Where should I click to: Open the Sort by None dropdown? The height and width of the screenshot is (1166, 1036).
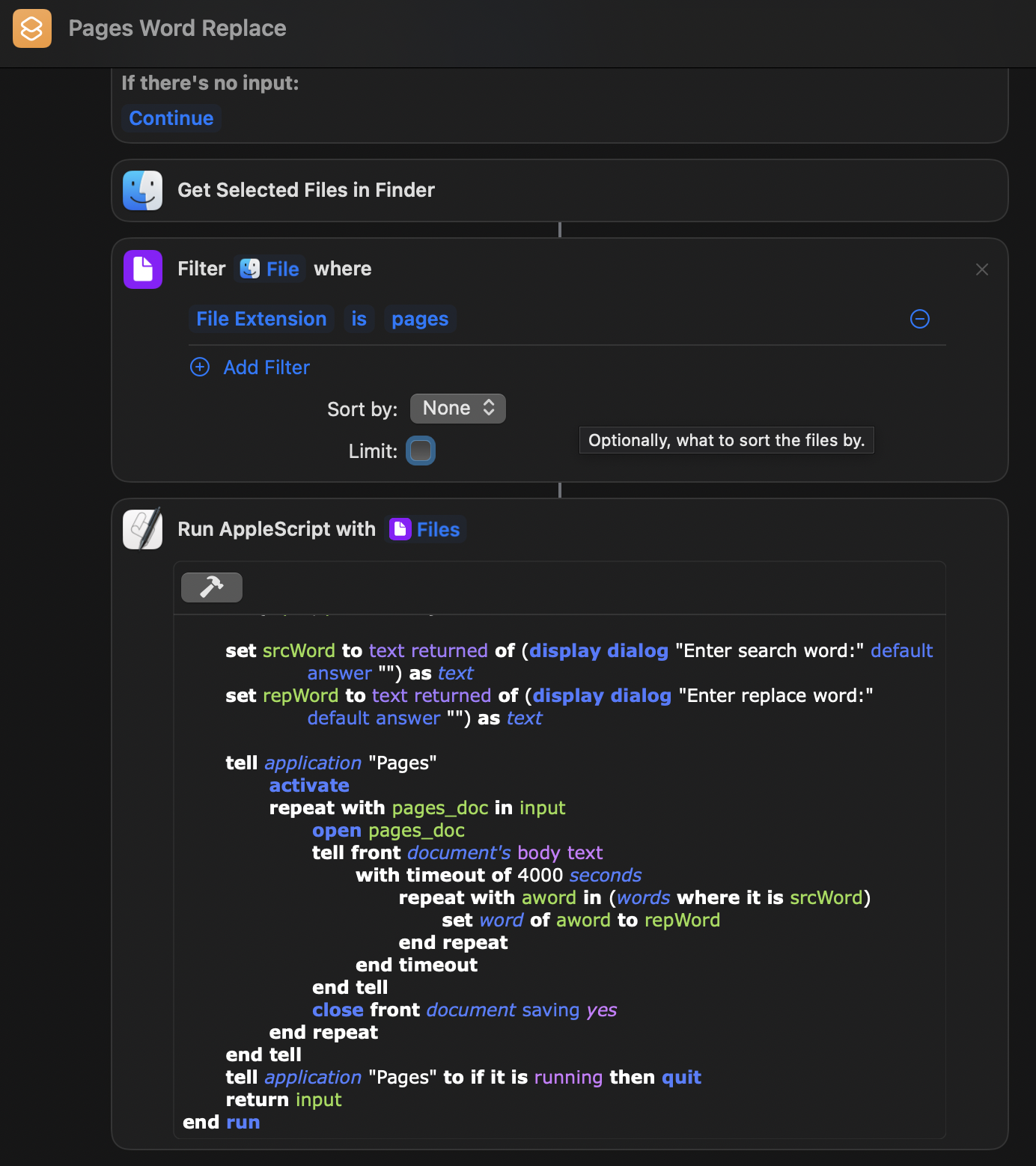pyautogui.click(x=458, y=409)
